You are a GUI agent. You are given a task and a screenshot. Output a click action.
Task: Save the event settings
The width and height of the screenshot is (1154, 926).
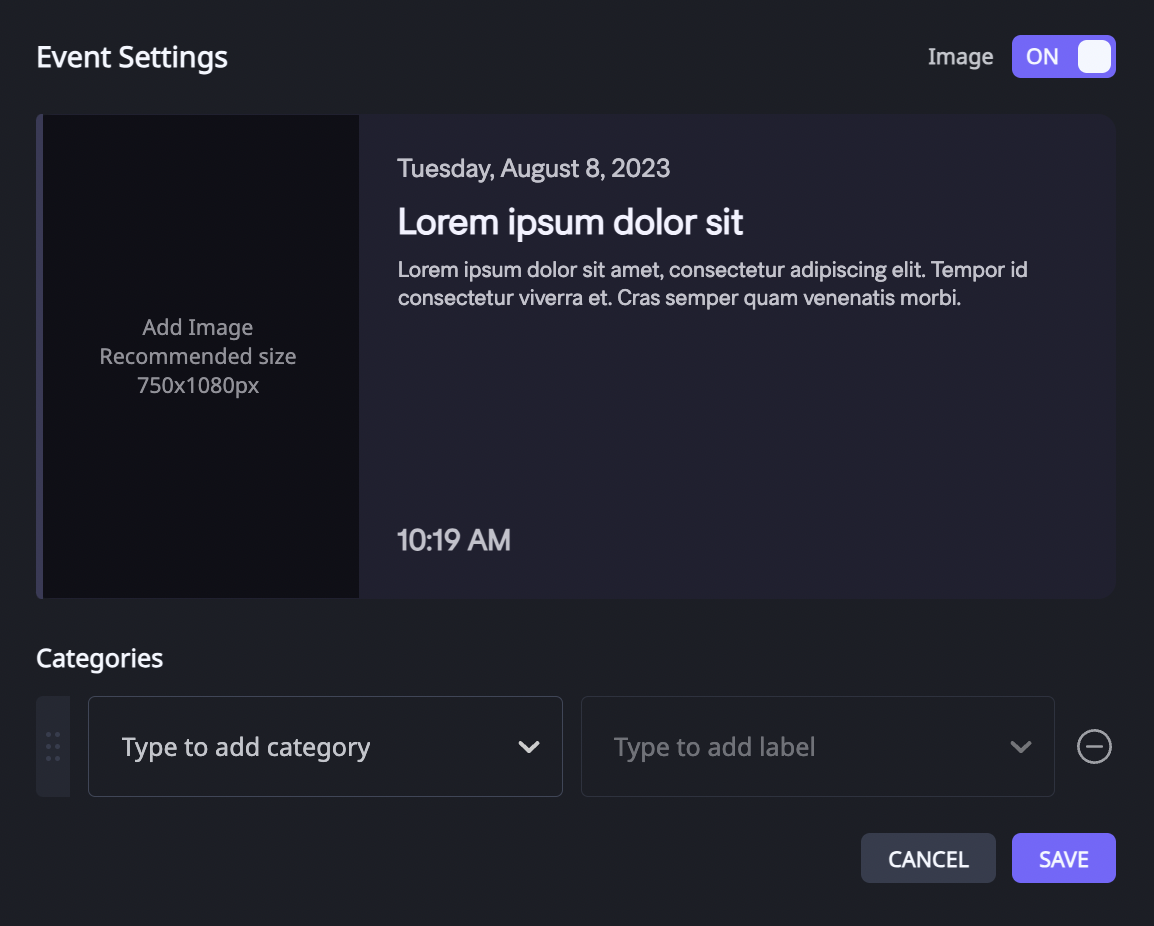point(1063,858)
